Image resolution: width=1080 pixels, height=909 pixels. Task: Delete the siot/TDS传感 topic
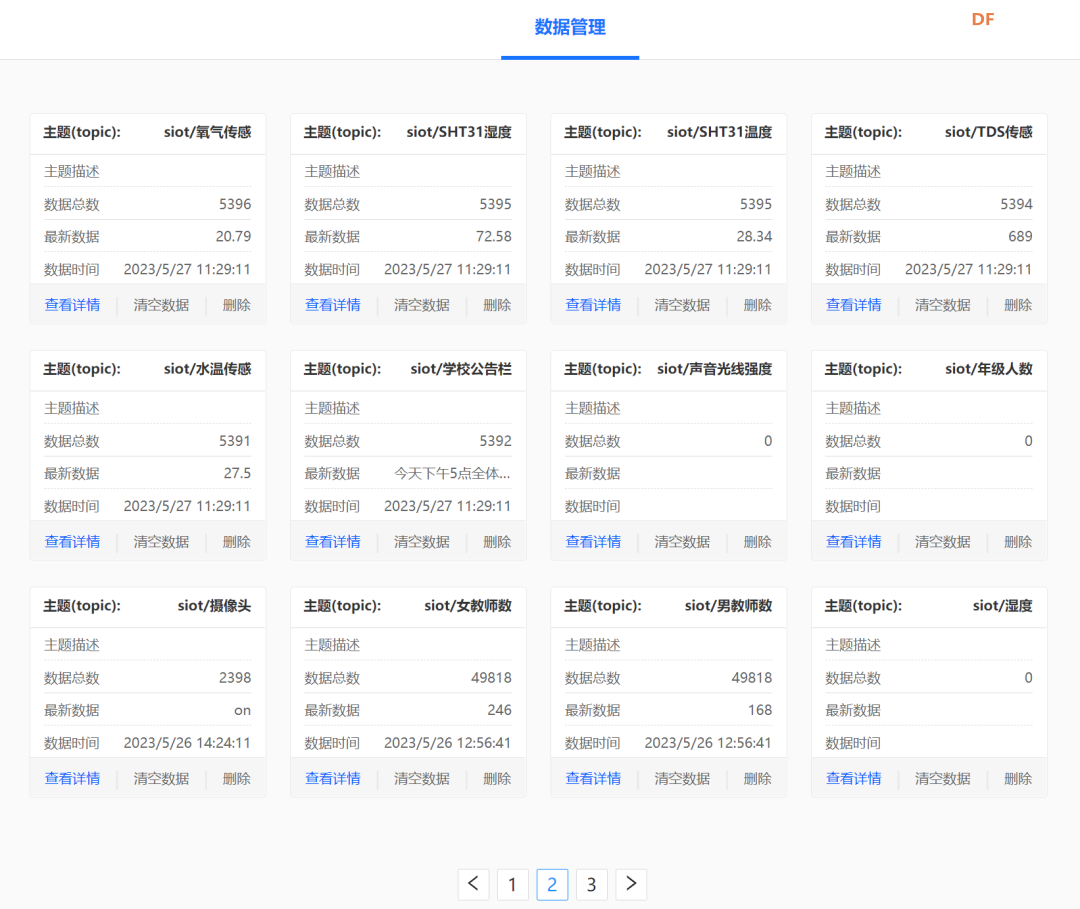[x=1017, y=304]
